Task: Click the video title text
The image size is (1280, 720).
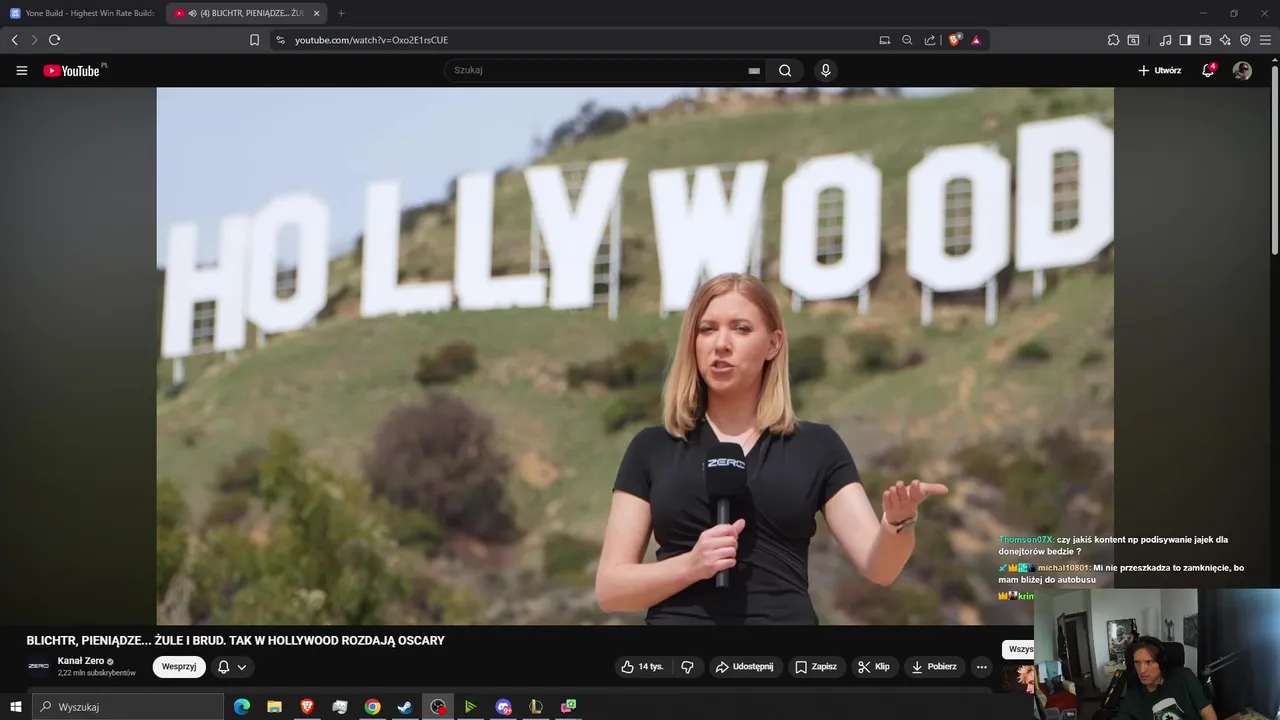Action: pyautogui.click(x=235, y=640)
